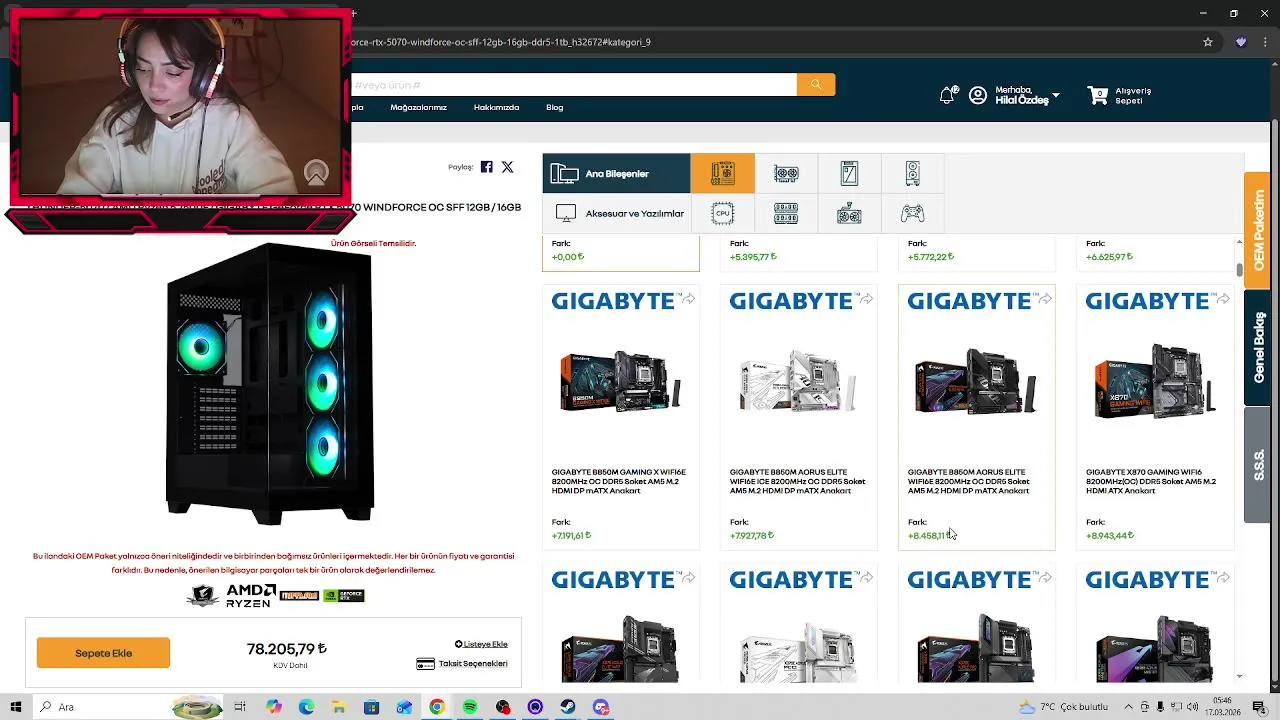
Task: Open Hakkımızda menu item
Action: click(x=496, y=107)
